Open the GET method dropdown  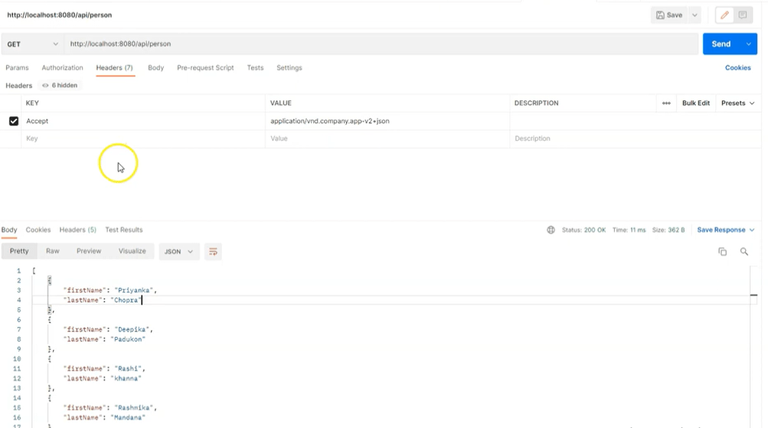[x=32, y=44]
